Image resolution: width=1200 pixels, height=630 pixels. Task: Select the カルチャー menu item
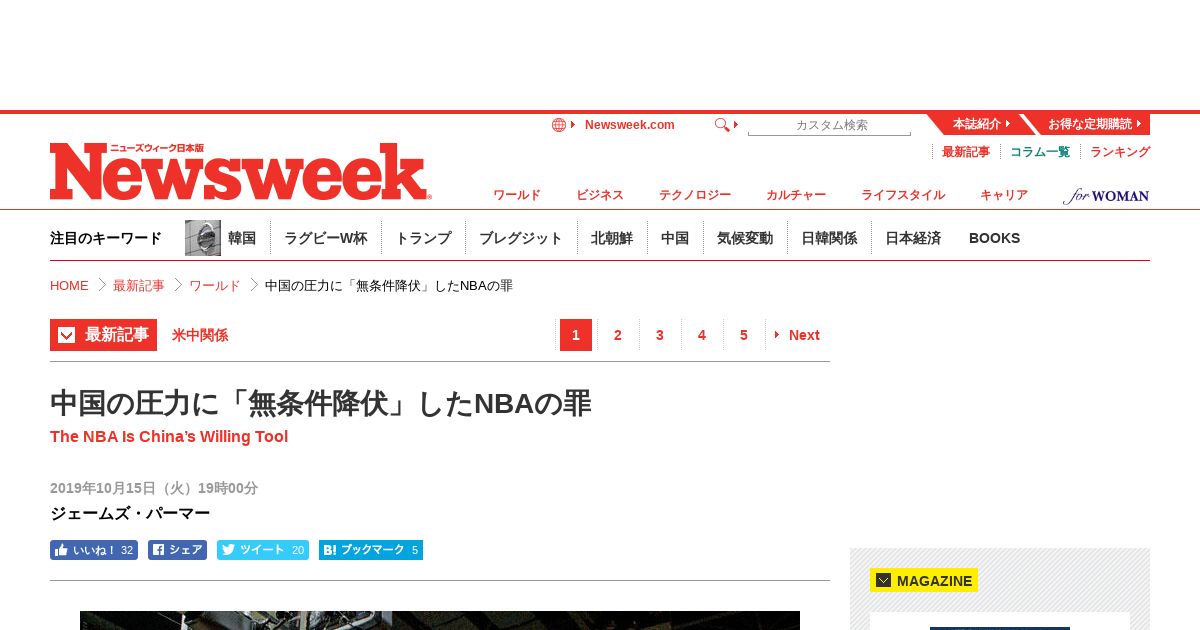pos(796,195)
